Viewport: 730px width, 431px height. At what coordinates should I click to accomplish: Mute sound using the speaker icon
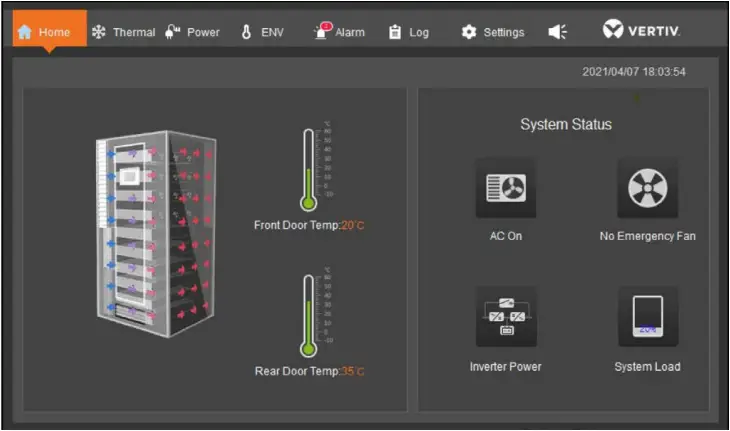[x=558, y=32]
